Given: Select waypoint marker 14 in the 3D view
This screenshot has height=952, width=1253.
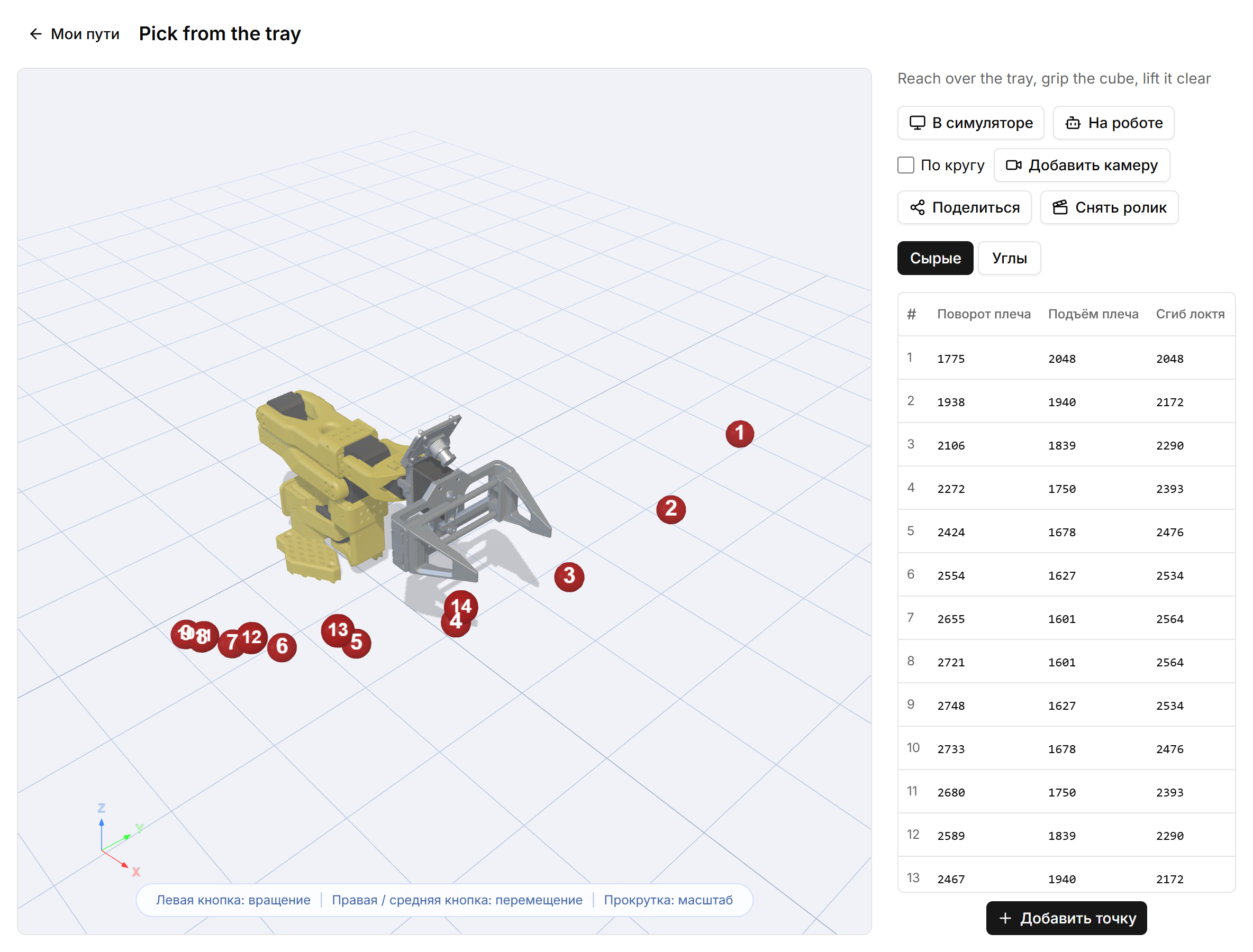Looking at the screenshot, I should (461, 605).
